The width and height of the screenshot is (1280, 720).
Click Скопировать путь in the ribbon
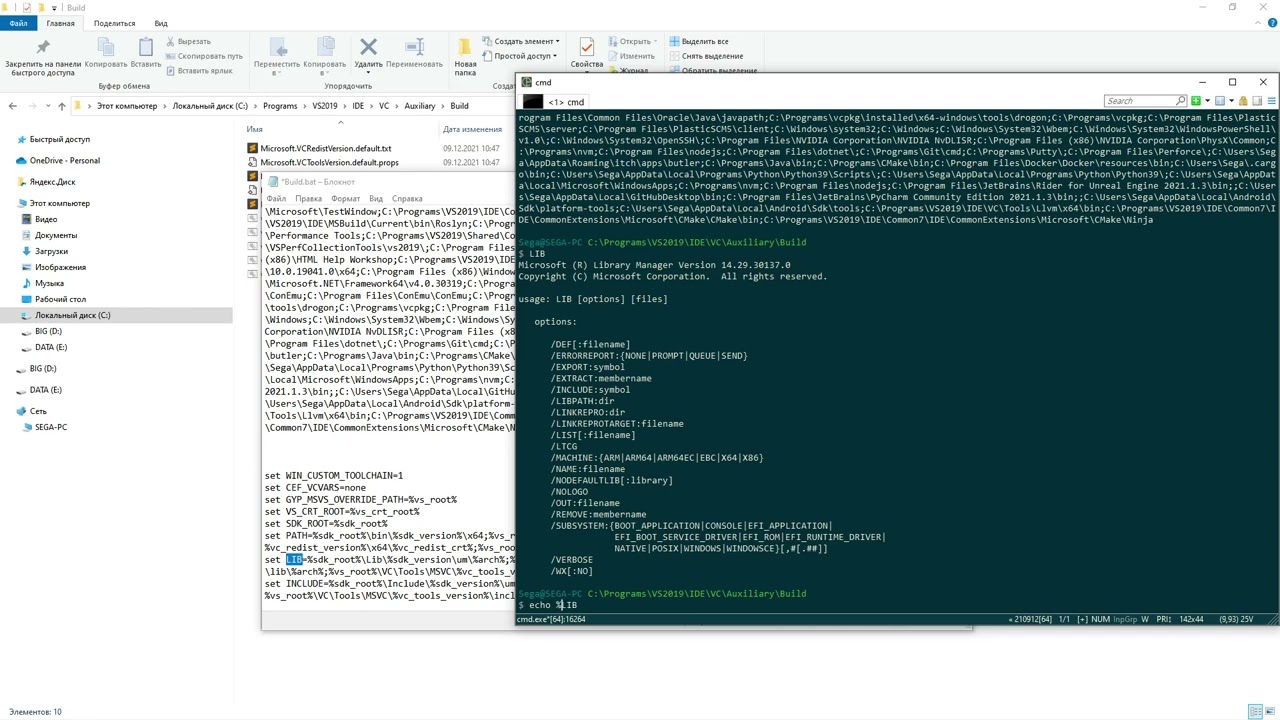click(x=203, y=56)
